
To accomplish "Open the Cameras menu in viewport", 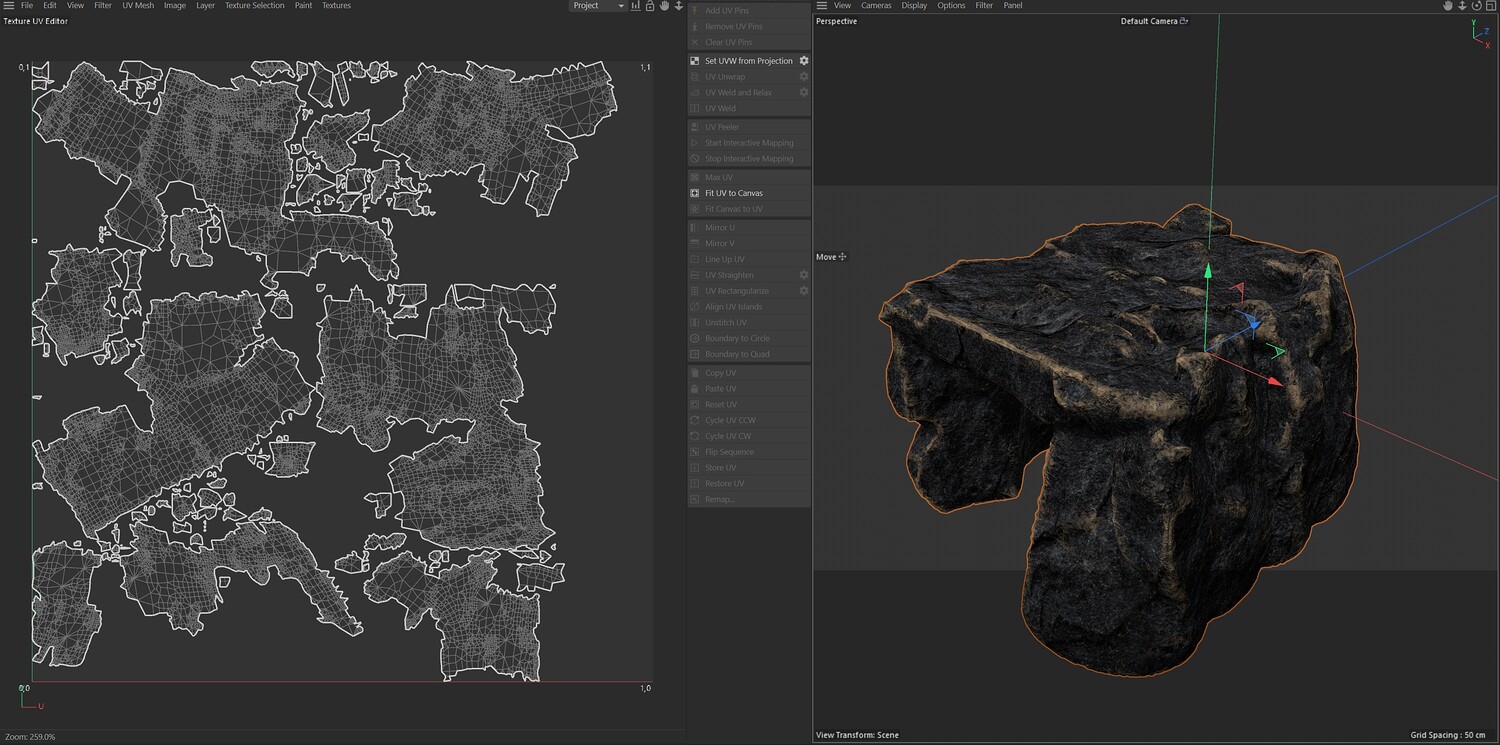I will [876, 6].
